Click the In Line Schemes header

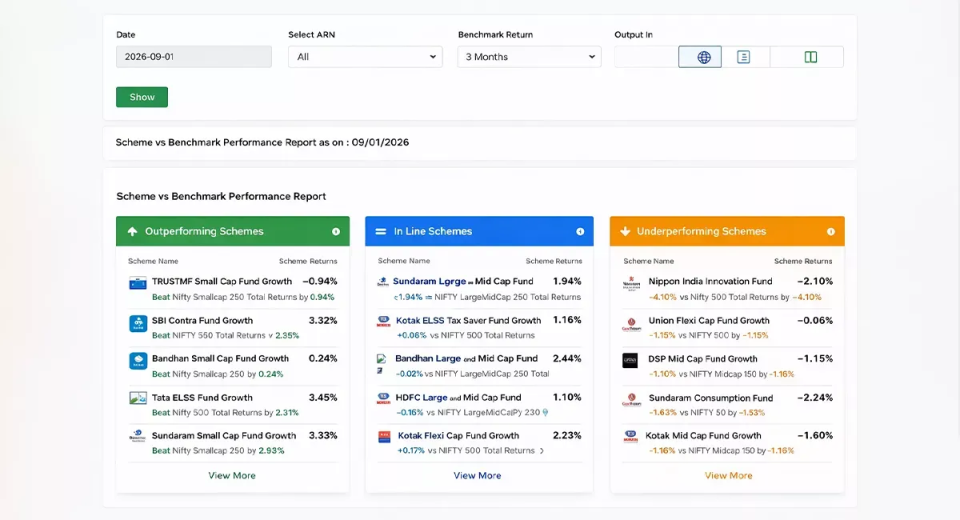[x=479, y=231]
